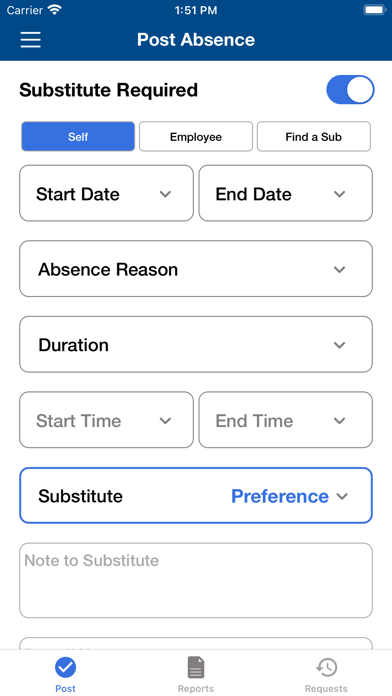
Task: Open the Start Date dropdown
Action: 107,193
